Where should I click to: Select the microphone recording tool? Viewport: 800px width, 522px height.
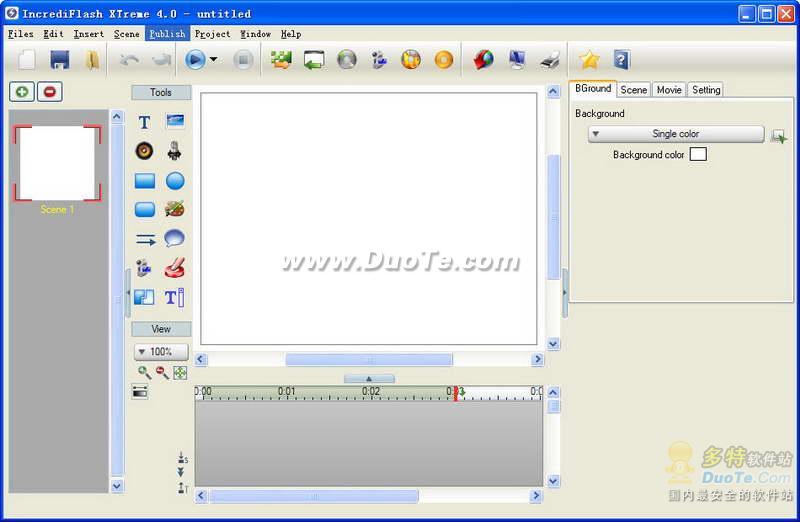pyautogui.click(x=174, y=151)
